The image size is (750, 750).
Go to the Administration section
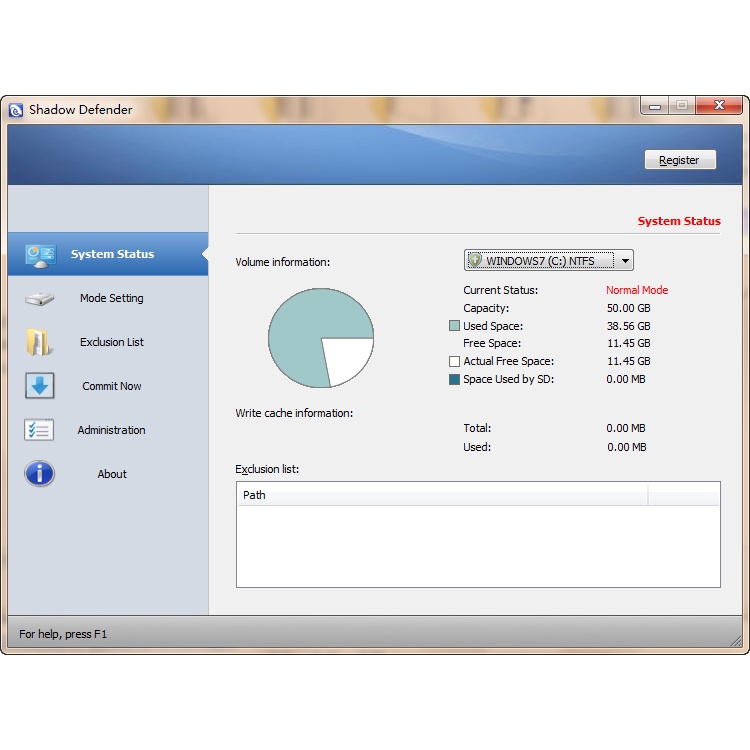point(111,430)
